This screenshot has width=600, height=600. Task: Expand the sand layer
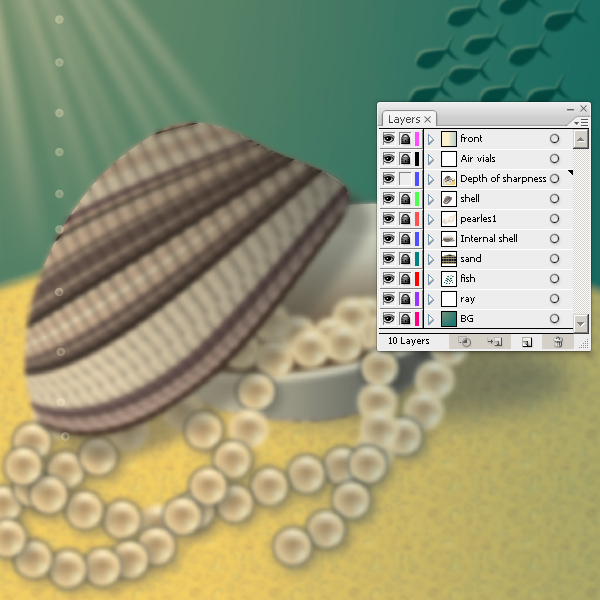(431, 259)
